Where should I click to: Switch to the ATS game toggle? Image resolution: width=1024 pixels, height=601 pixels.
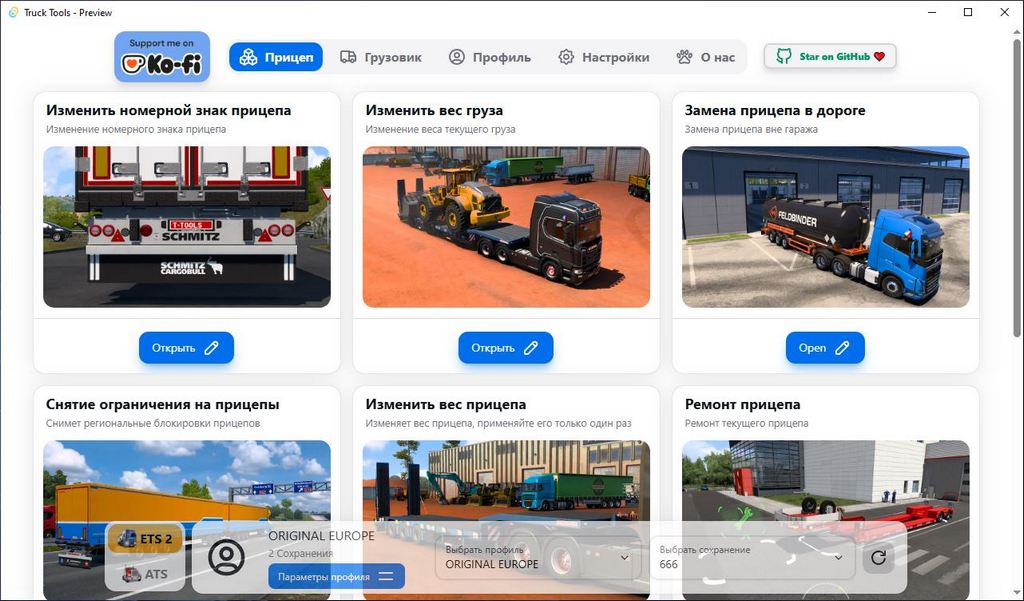tap(146, 574)
